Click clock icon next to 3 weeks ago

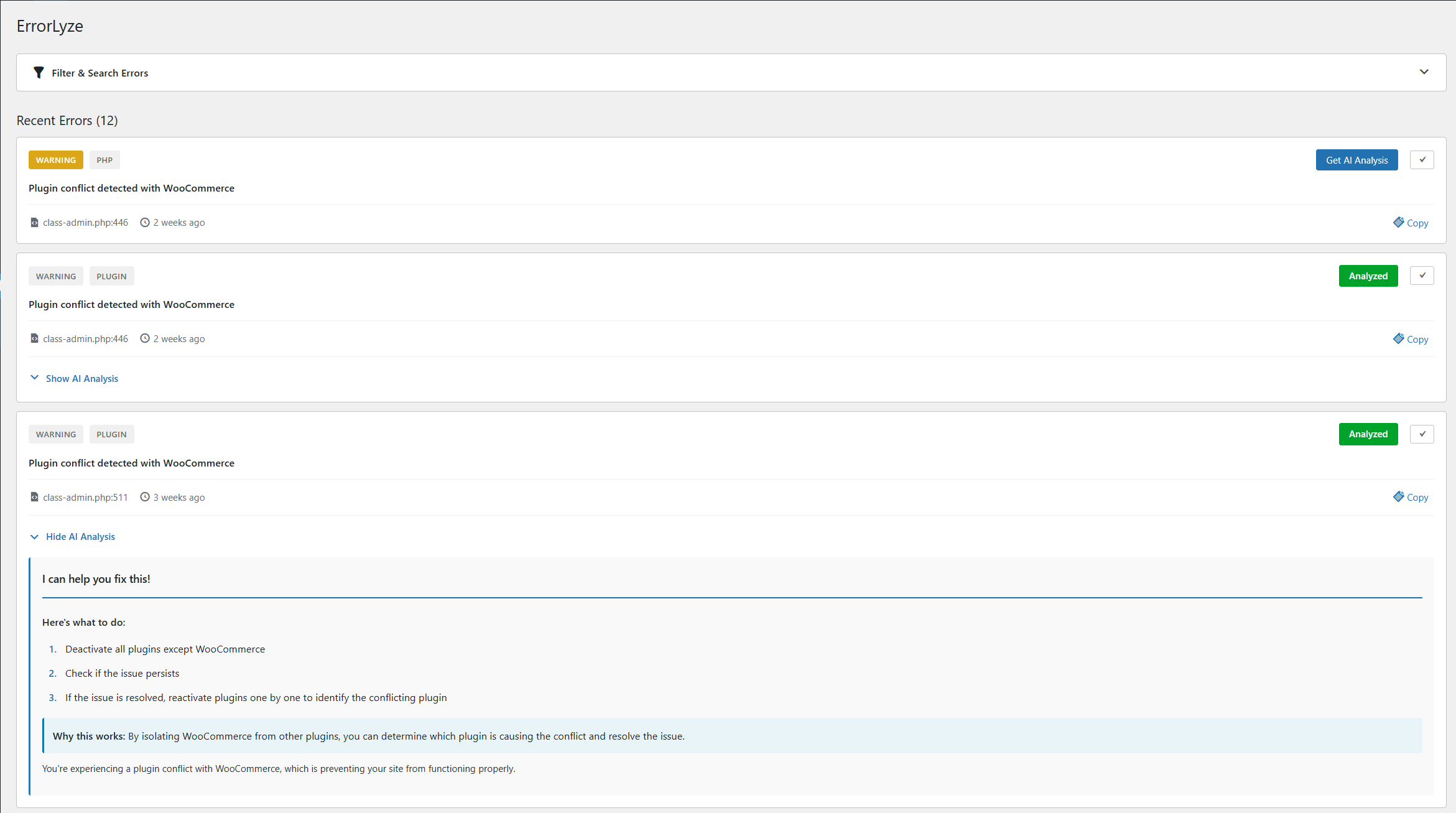tap(145, 498)
